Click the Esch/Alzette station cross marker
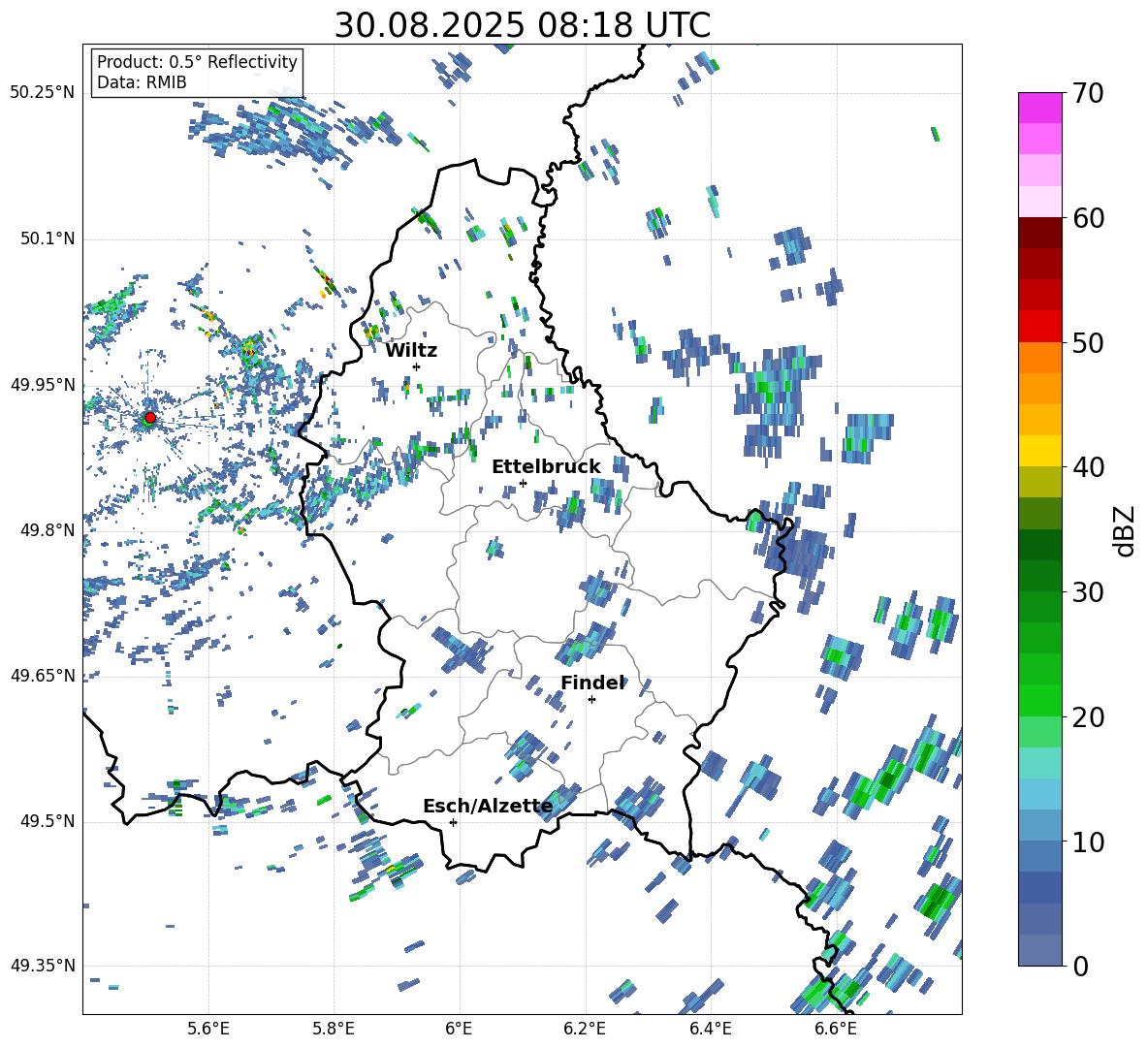Image resolution: width=1148 pixels, height=1048 pixels. coord(453,822)
